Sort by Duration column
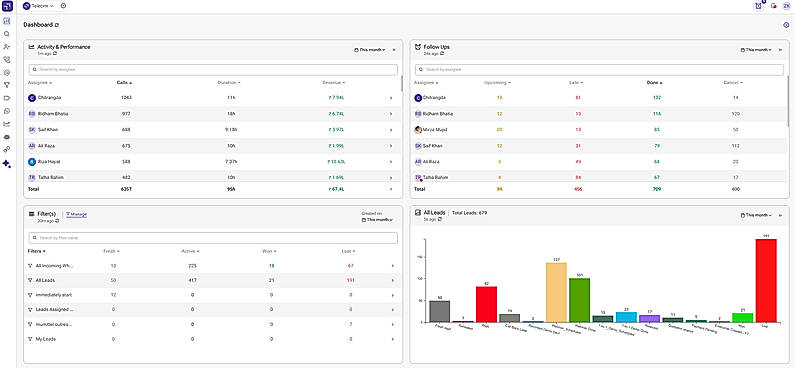 (x=229, y=83)
